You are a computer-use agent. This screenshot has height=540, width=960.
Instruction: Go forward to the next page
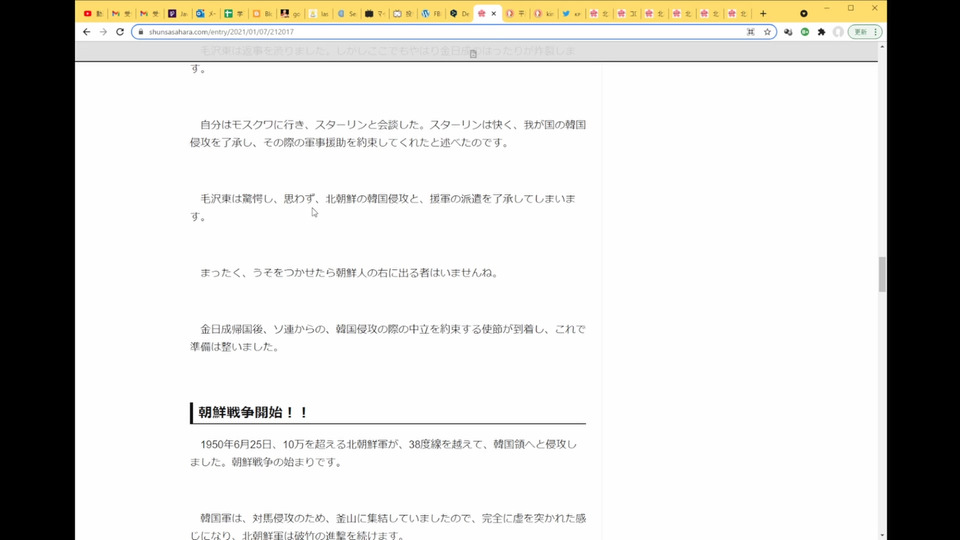(x=103, y=32)
